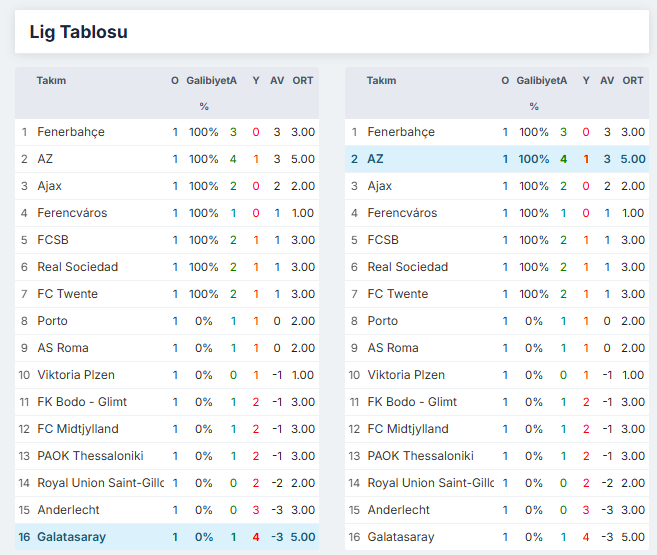This screenshot has width=657, height=555.
Task: Click AS Roma in left table
Action: pyautogui.click(x=63, y=348)
